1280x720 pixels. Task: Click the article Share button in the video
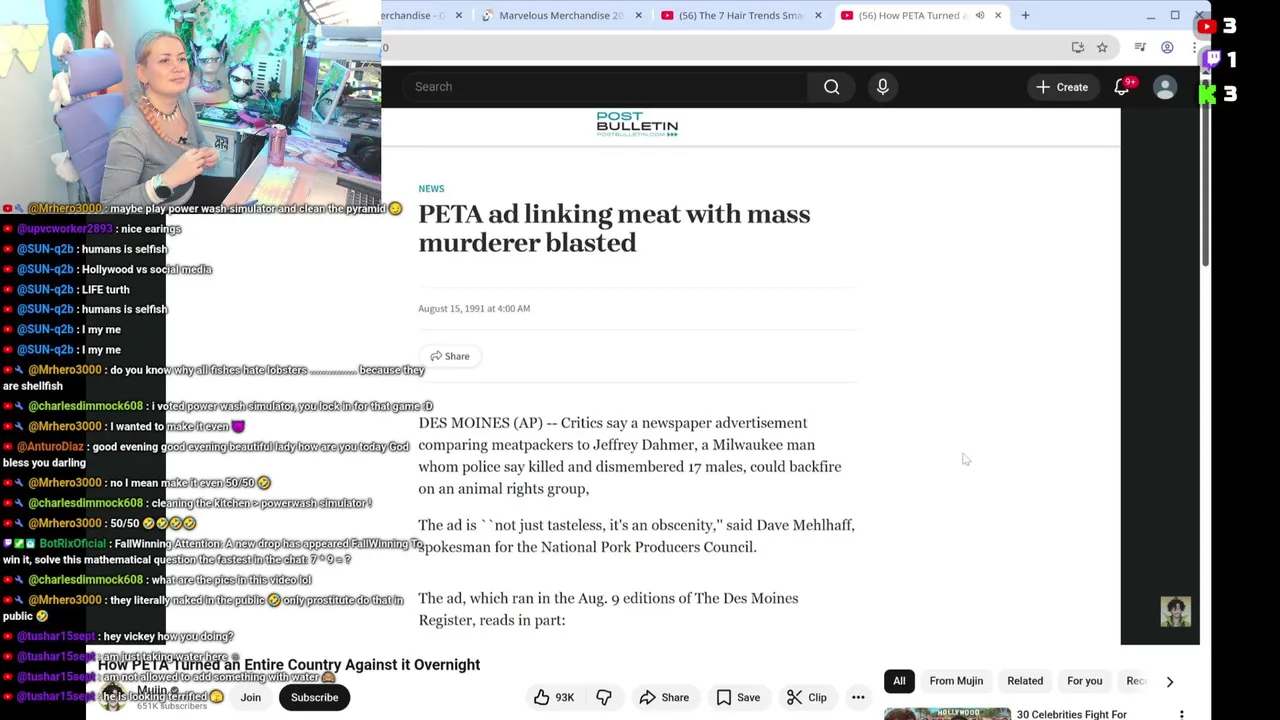(450, 356)
